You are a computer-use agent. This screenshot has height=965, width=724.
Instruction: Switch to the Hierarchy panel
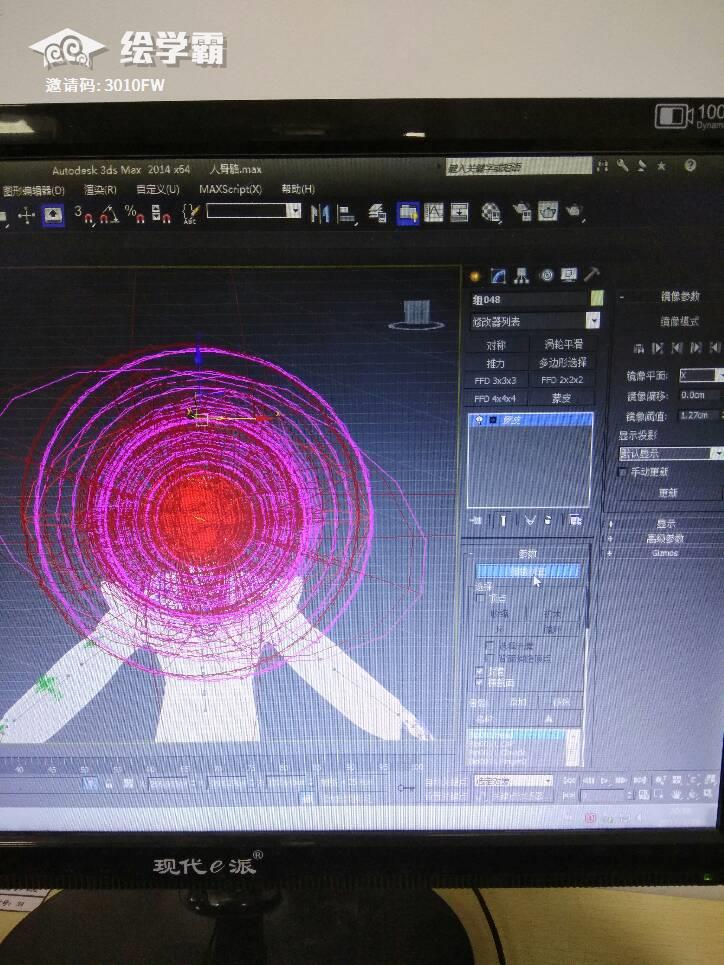522,276
